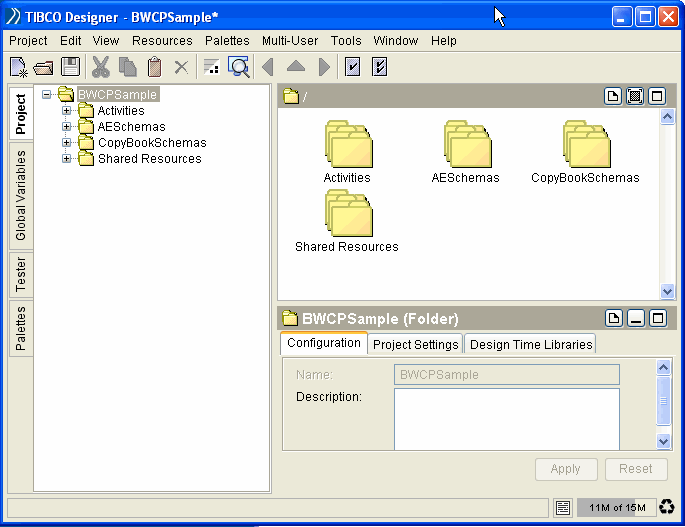
Task: Click design panel scroll down arrow
Action: [667, 291]
